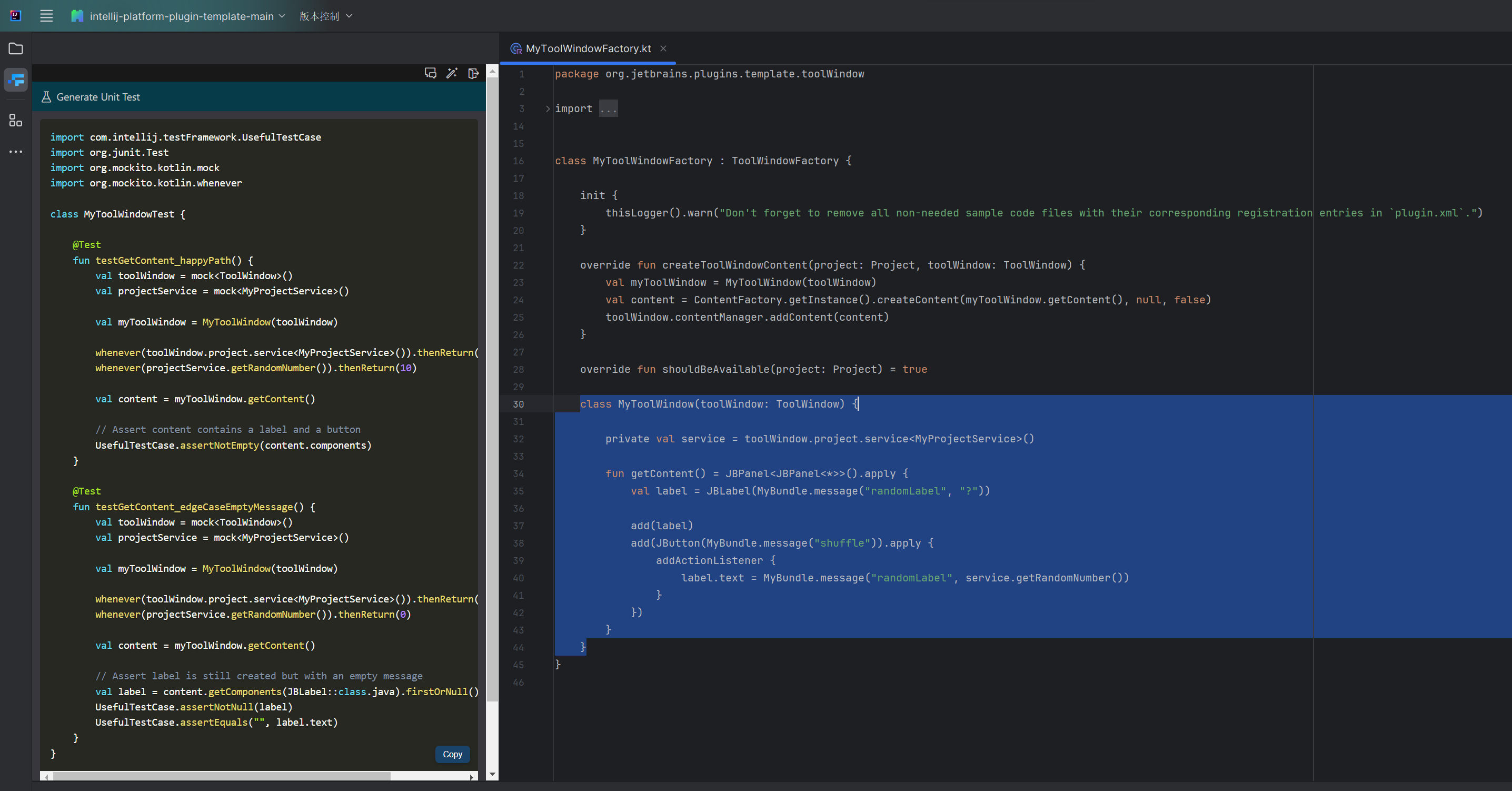
Task: Open the 版本控制 version control dropdown
Action: click(x=325, y=15)
